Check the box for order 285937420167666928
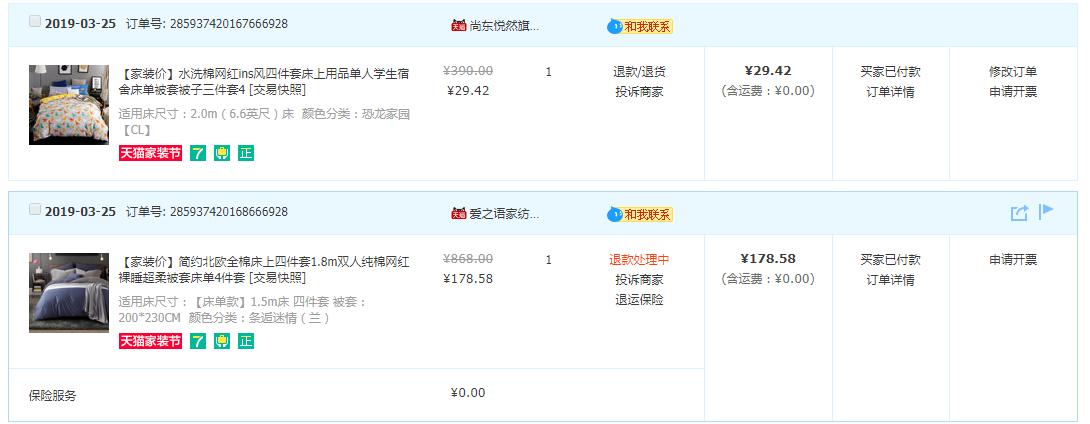Screen dimensions: 1090x424 [x=35, y=22]
